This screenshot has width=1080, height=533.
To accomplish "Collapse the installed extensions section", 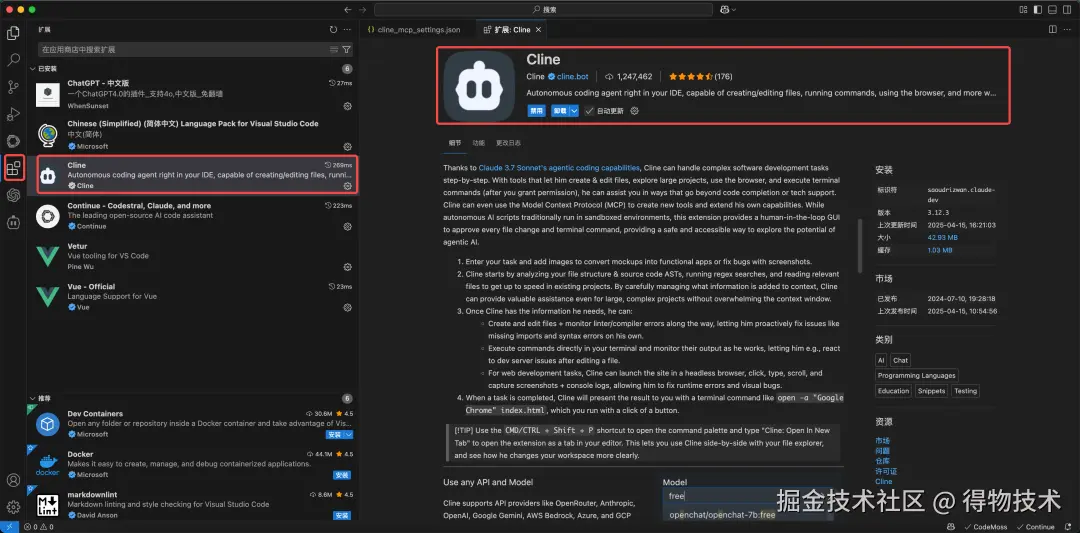I will coord(32,69).
